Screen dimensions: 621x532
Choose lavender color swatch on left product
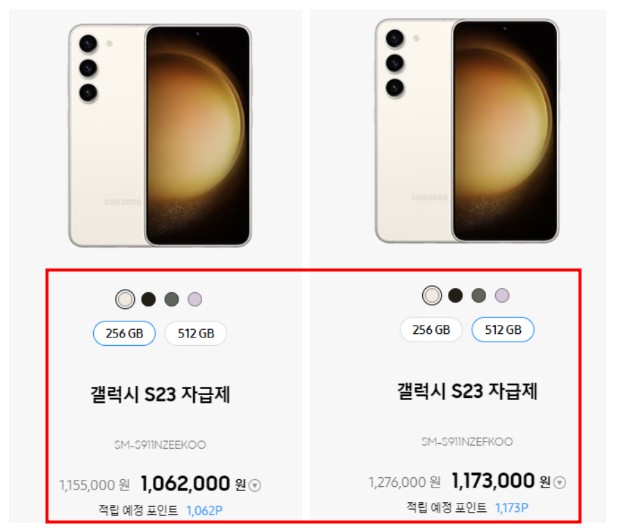pyautogui.click(x=195, y=299)
